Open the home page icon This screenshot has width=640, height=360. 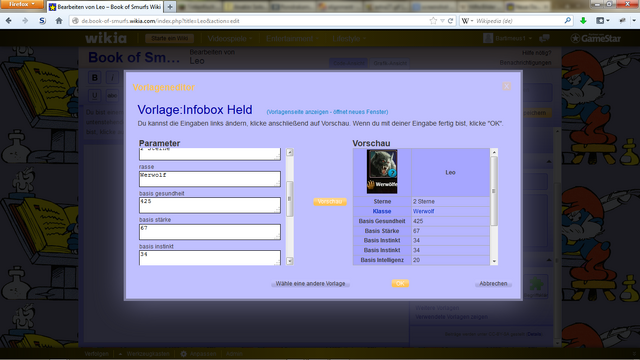tap(59, 21)
